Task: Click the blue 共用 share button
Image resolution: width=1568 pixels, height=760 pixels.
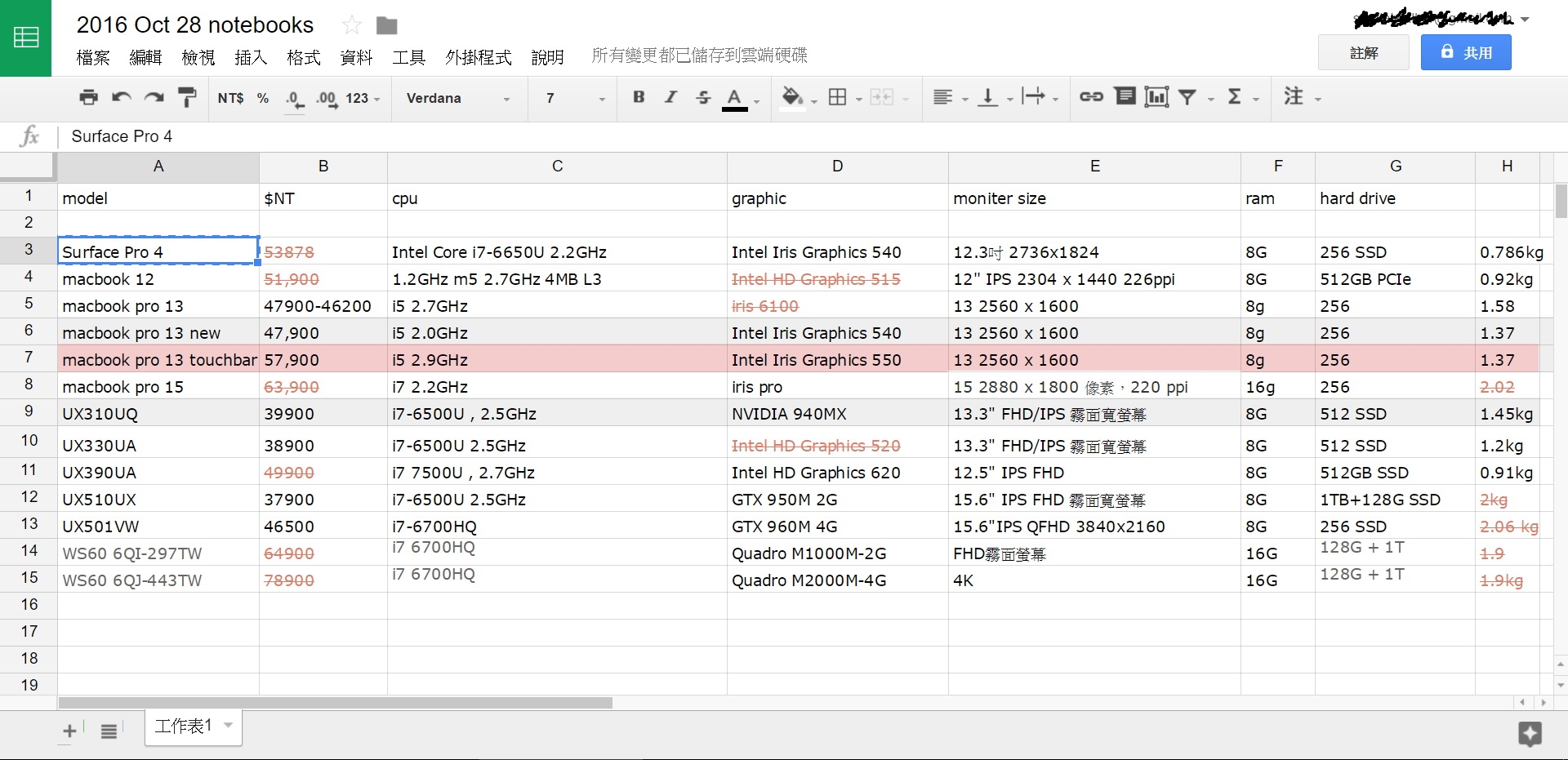Action: (1465, 52)
